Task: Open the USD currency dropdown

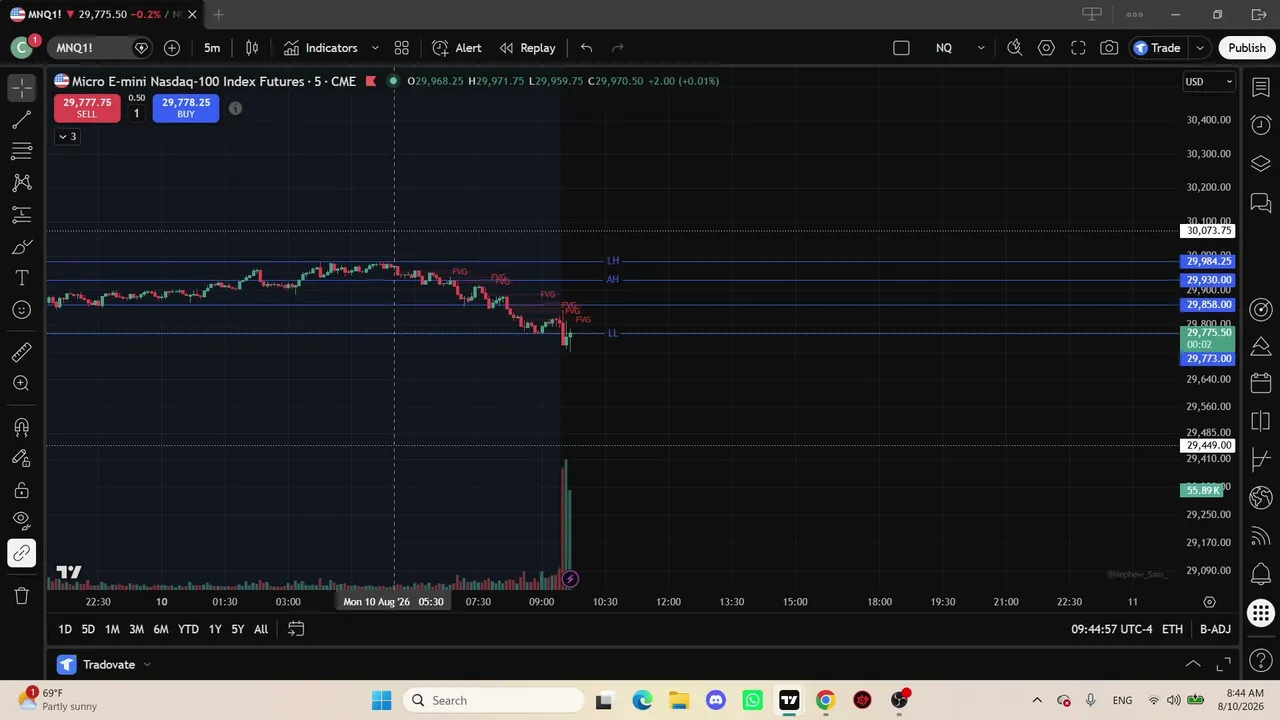Action: [1209, 82]
